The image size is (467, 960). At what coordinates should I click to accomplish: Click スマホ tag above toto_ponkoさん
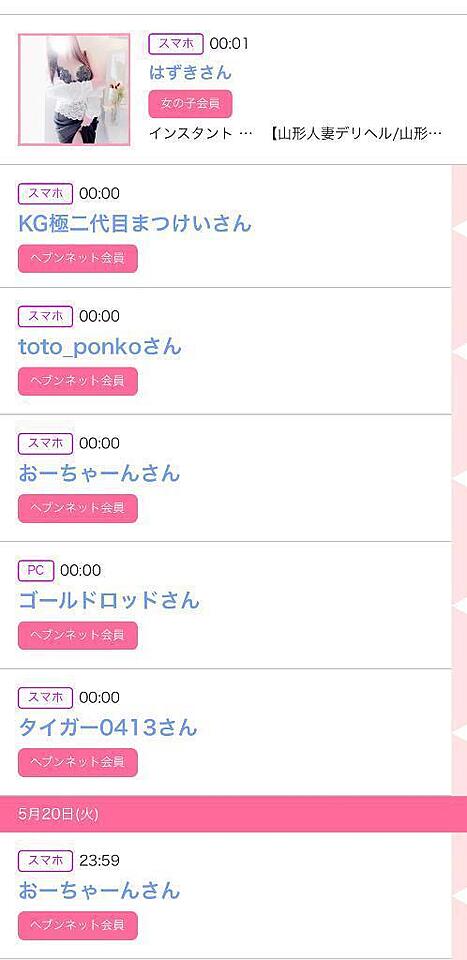coord(45,317)
